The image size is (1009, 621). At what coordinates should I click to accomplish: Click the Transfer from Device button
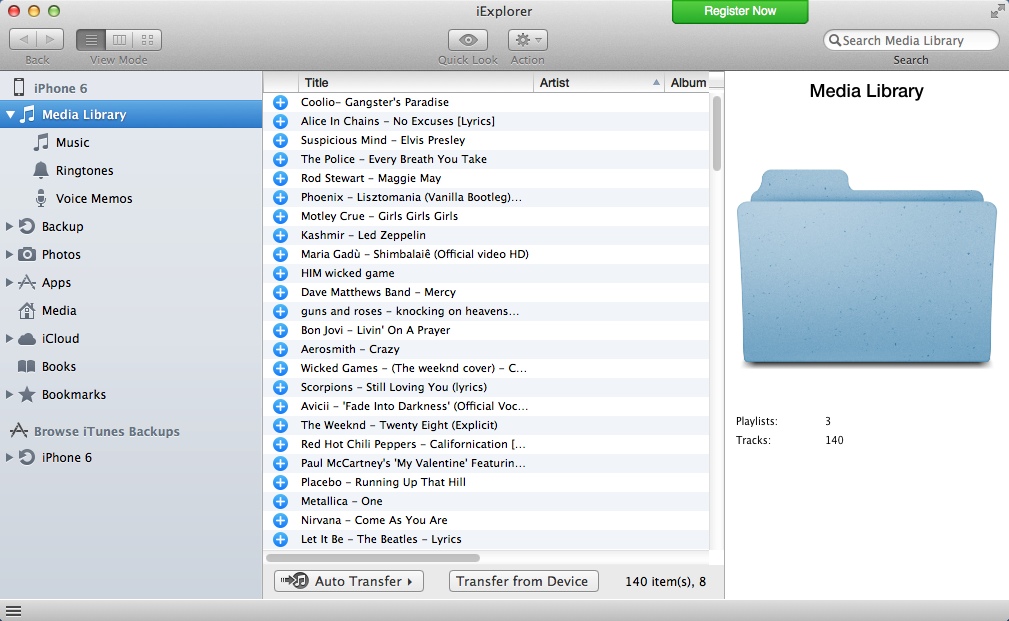click(523, 581)
